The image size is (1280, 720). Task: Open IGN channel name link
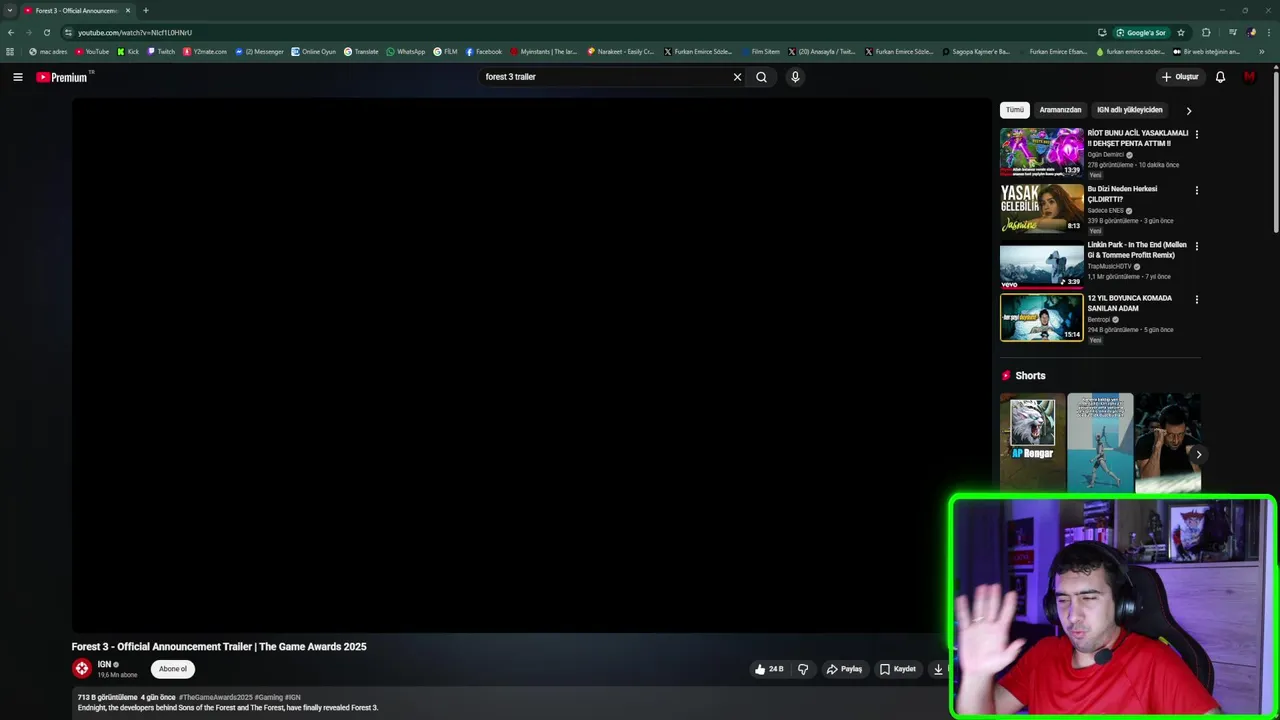click(104, 664)
